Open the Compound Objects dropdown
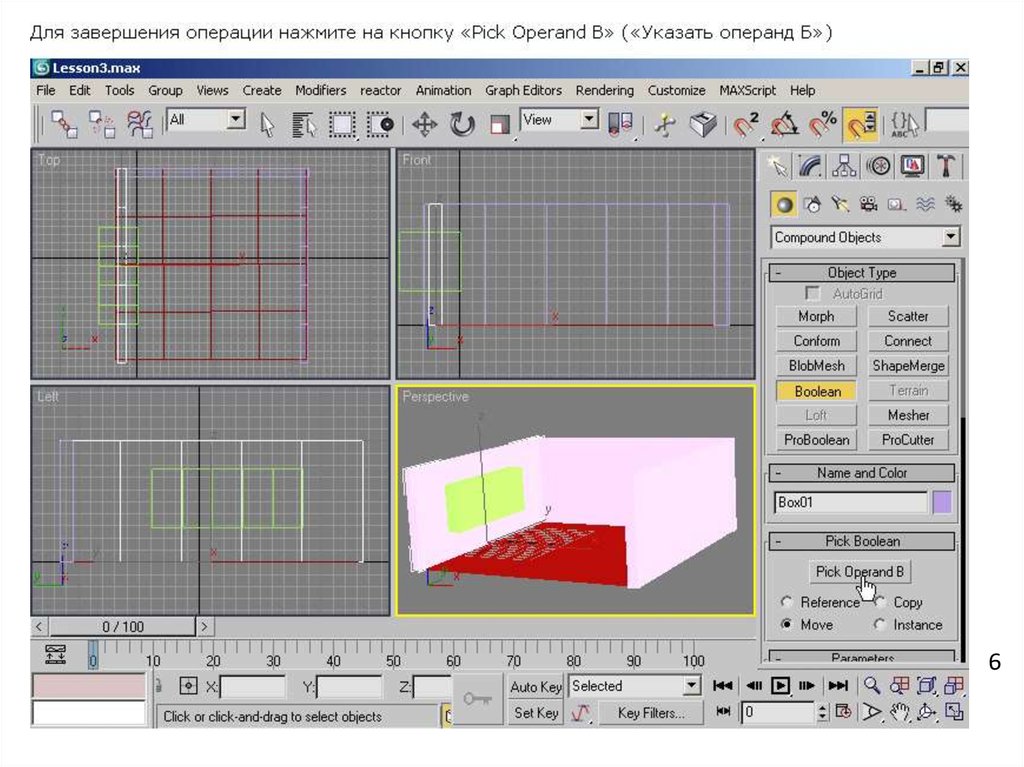 pyautogui.click(x=950, y=238)
